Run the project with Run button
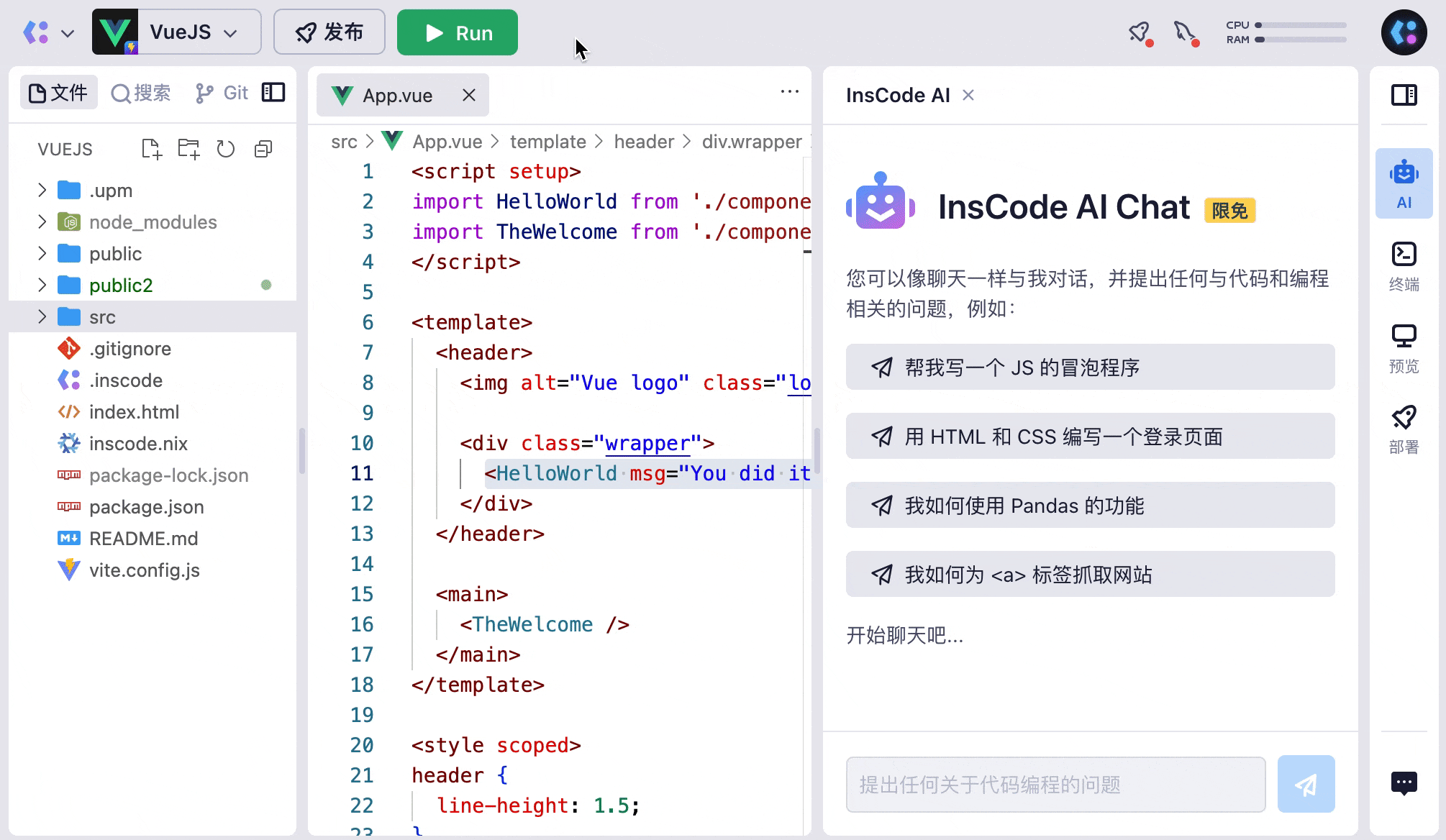The height and width of the screenshot is (840, 1446). click(x=458, y=32)
